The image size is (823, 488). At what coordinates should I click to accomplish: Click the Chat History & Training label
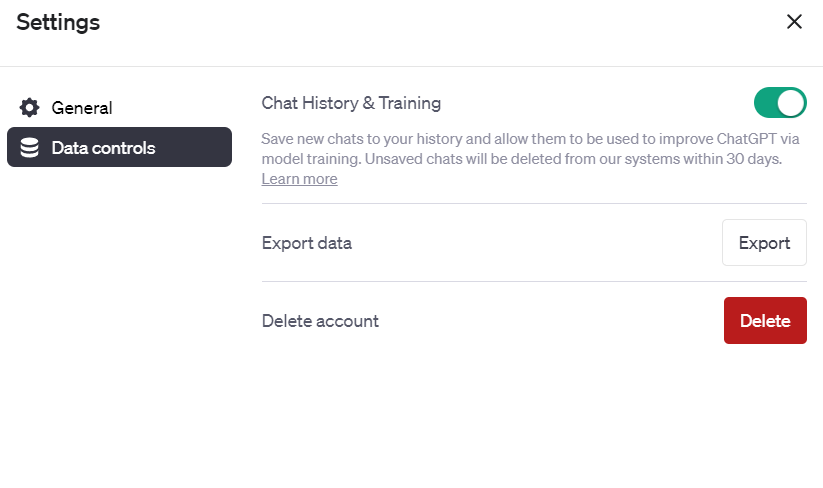[351, 103]
